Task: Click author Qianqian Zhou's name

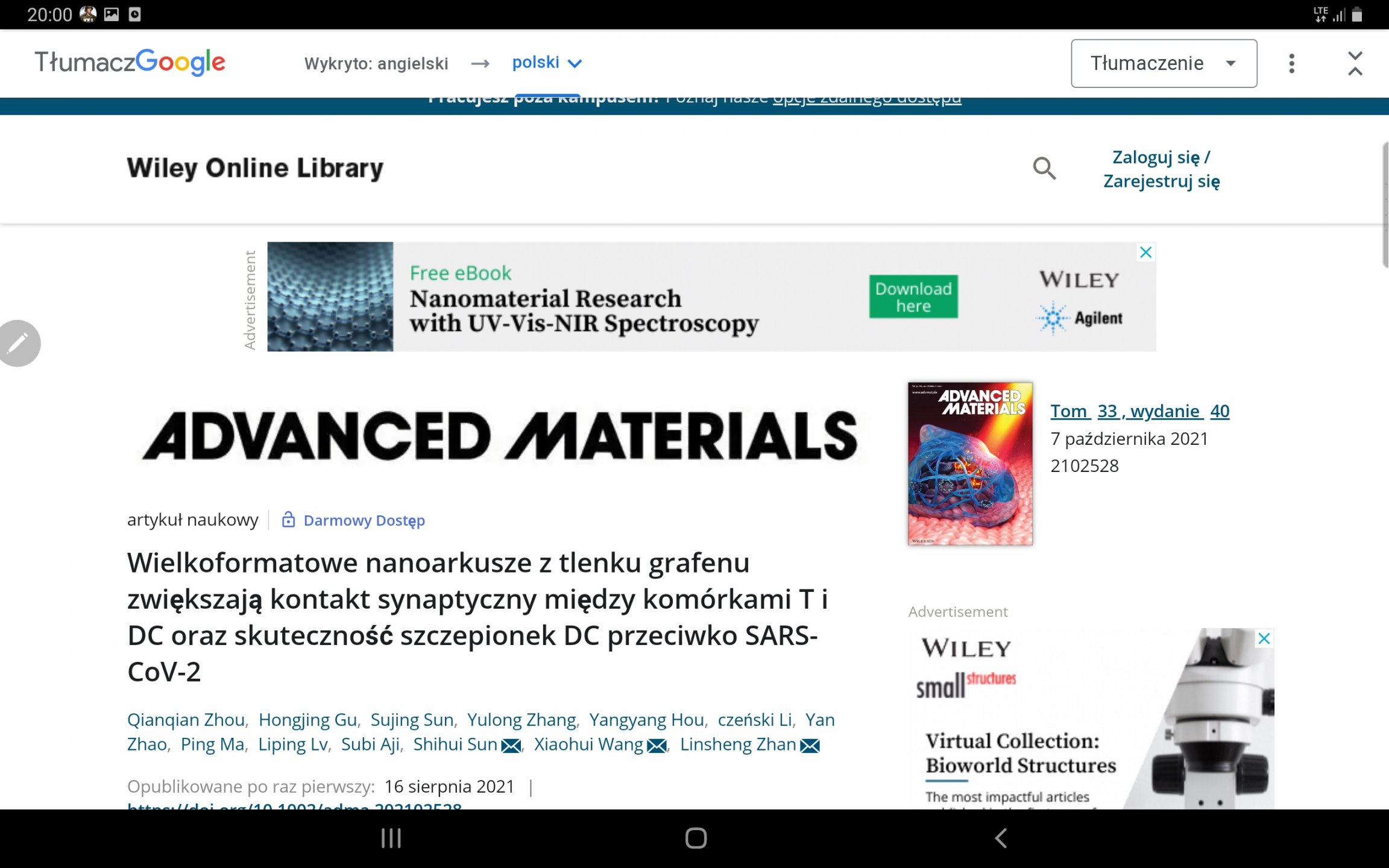Action: (186, 720)
